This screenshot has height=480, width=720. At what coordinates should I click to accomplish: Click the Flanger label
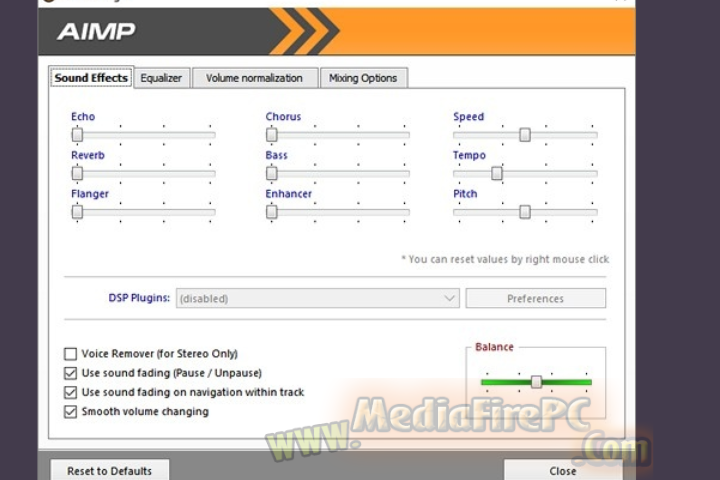(x=90, y=194)
